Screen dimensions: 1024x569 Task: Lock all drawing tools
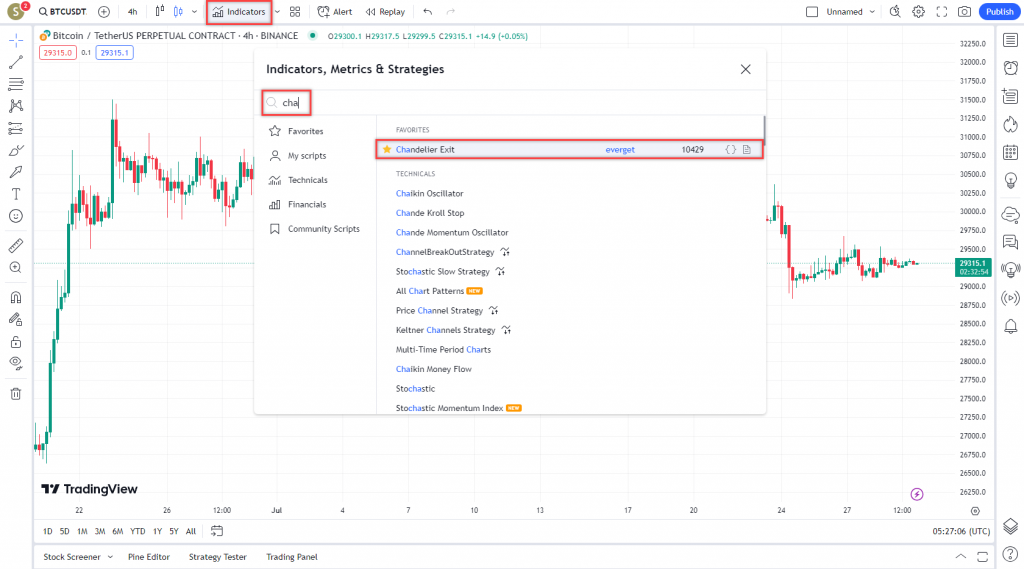[x=16, y=342]
